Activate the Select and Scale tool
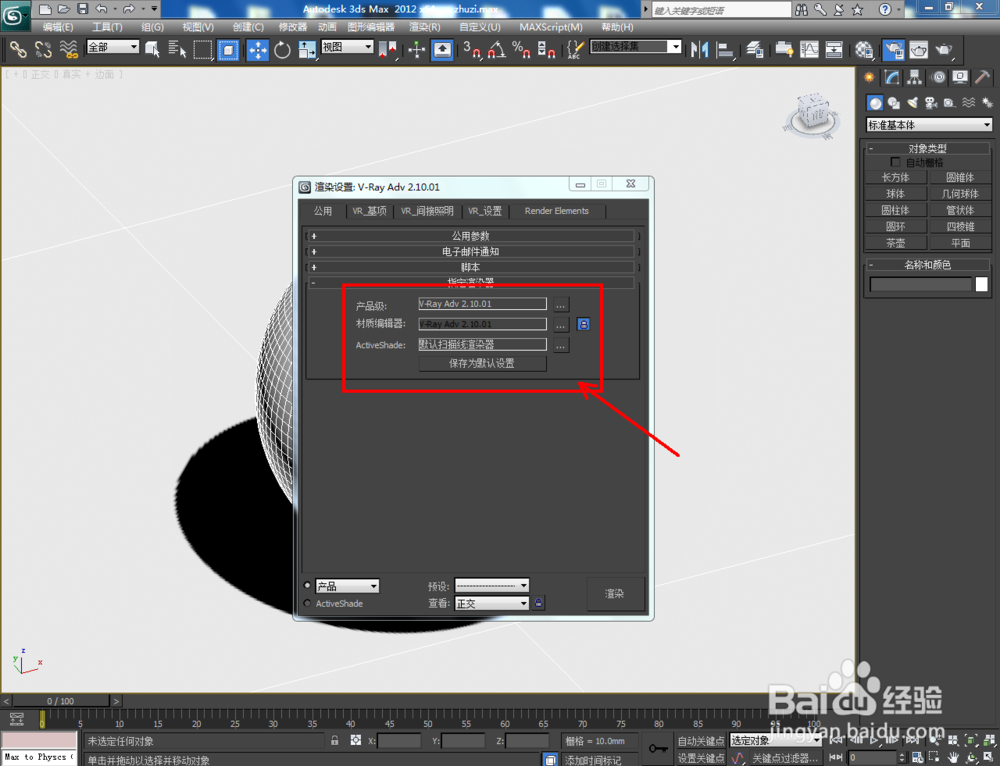1000x766 pixels. tap(307, 49)
